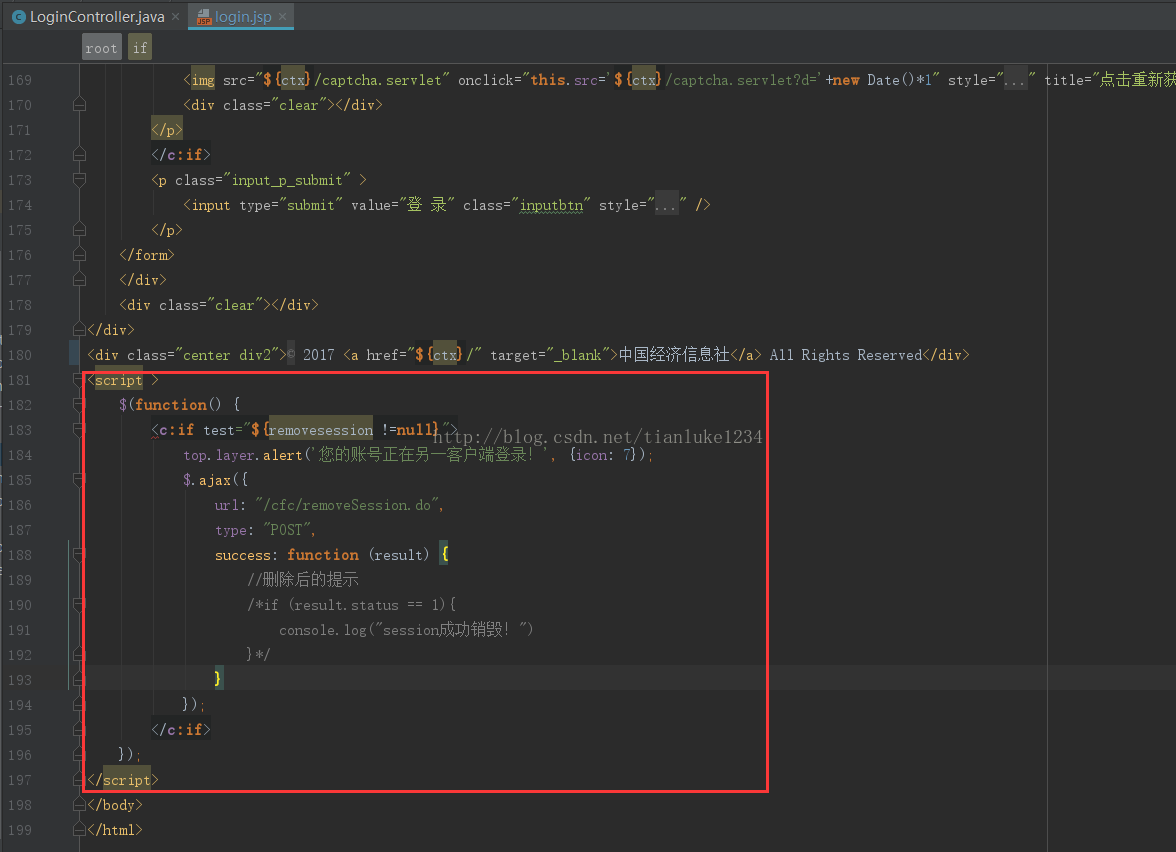This screenshot has height=852, width=1176.
Task: Toggle the fold marker at line 199 </html>
Action: [x=79, y=830]
